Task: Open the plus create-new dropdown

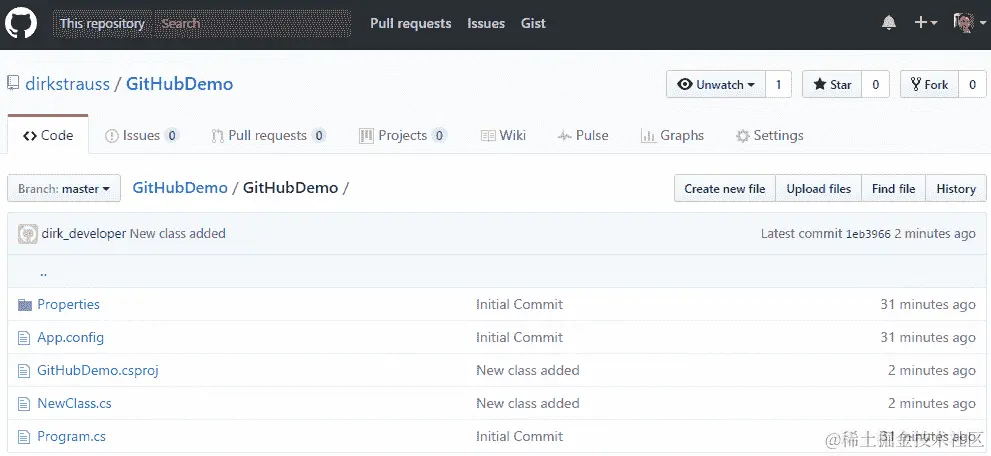Action: (x=926, y=23)
